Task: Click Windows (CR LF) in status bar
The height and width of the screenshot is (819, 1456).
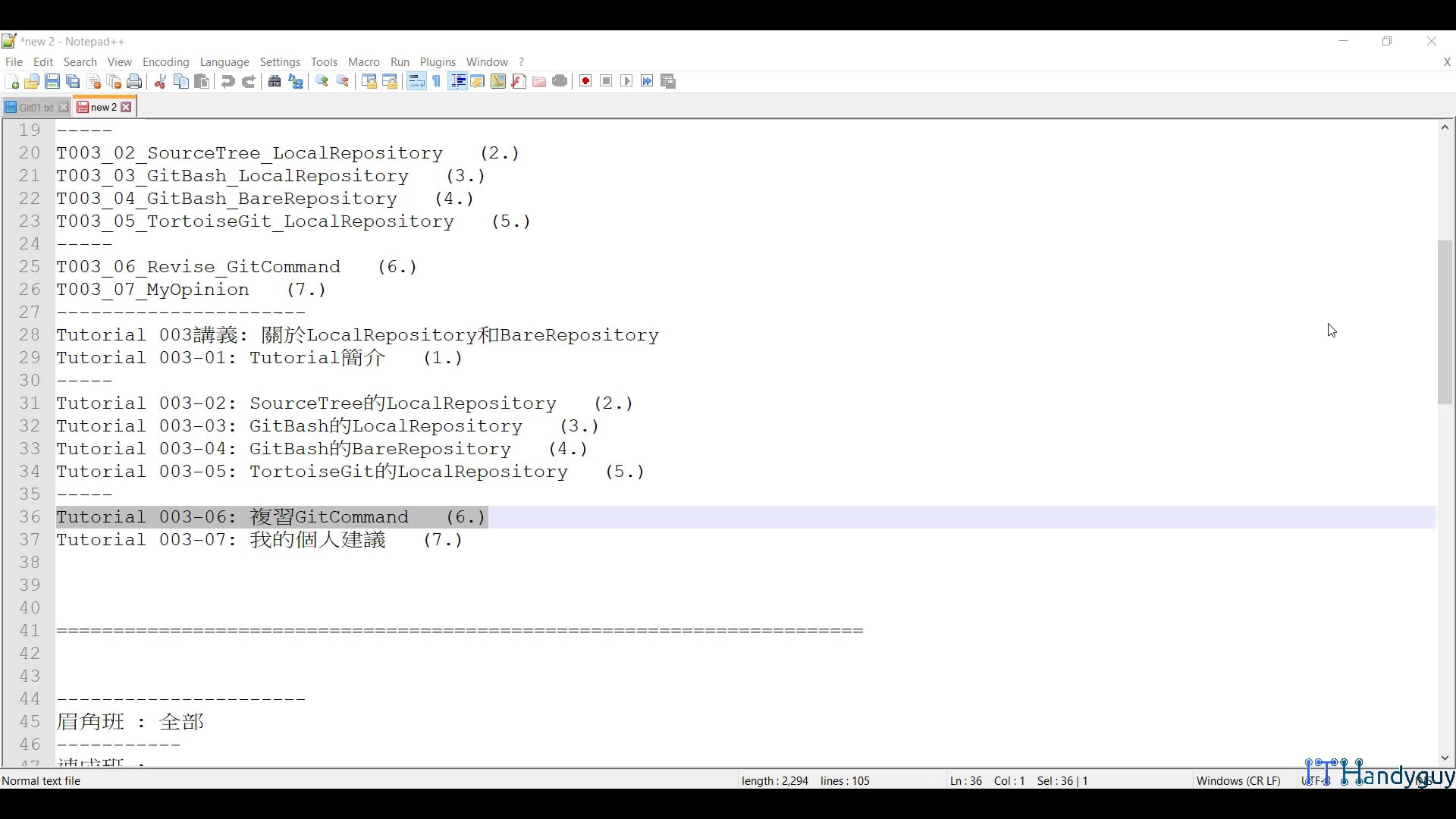Action: (x=1238, y=781)
